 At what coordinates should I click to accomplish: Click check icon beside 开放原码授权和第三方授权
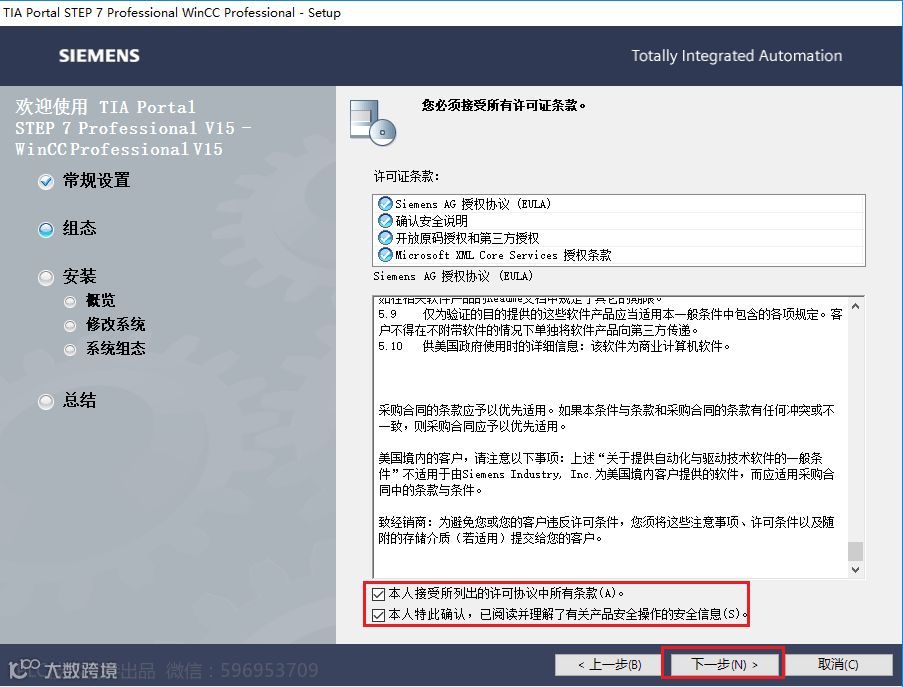(x=385, y=237)
